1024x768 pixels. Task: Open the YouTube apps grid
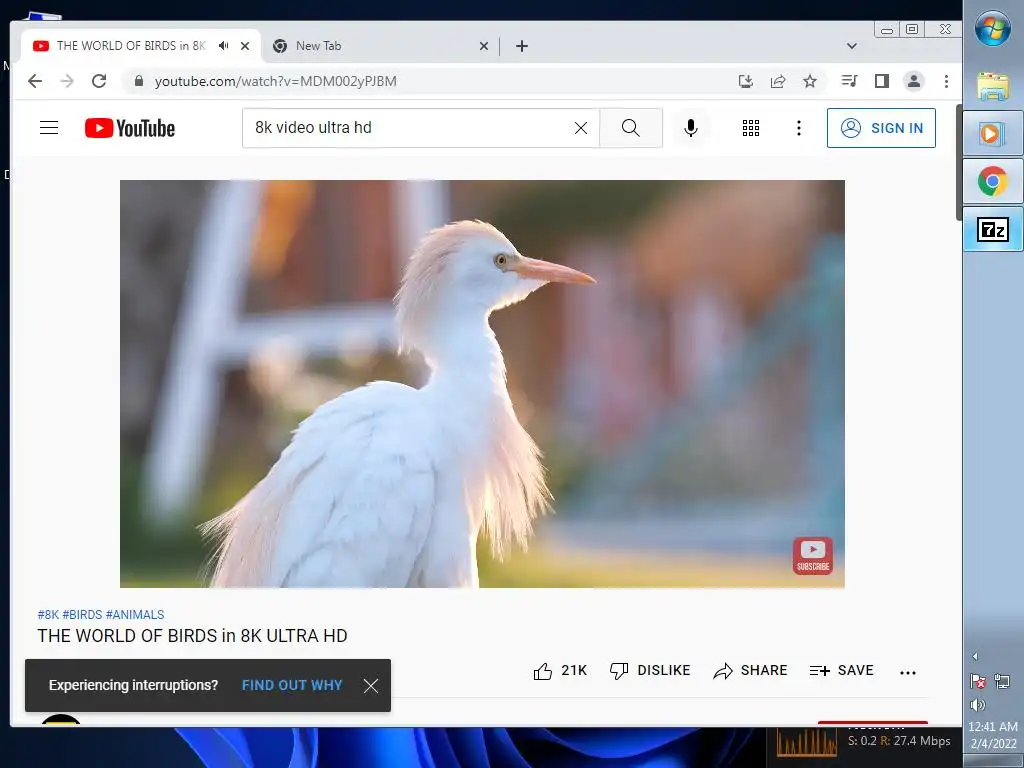pyautogui.click(x=751, y=128)
